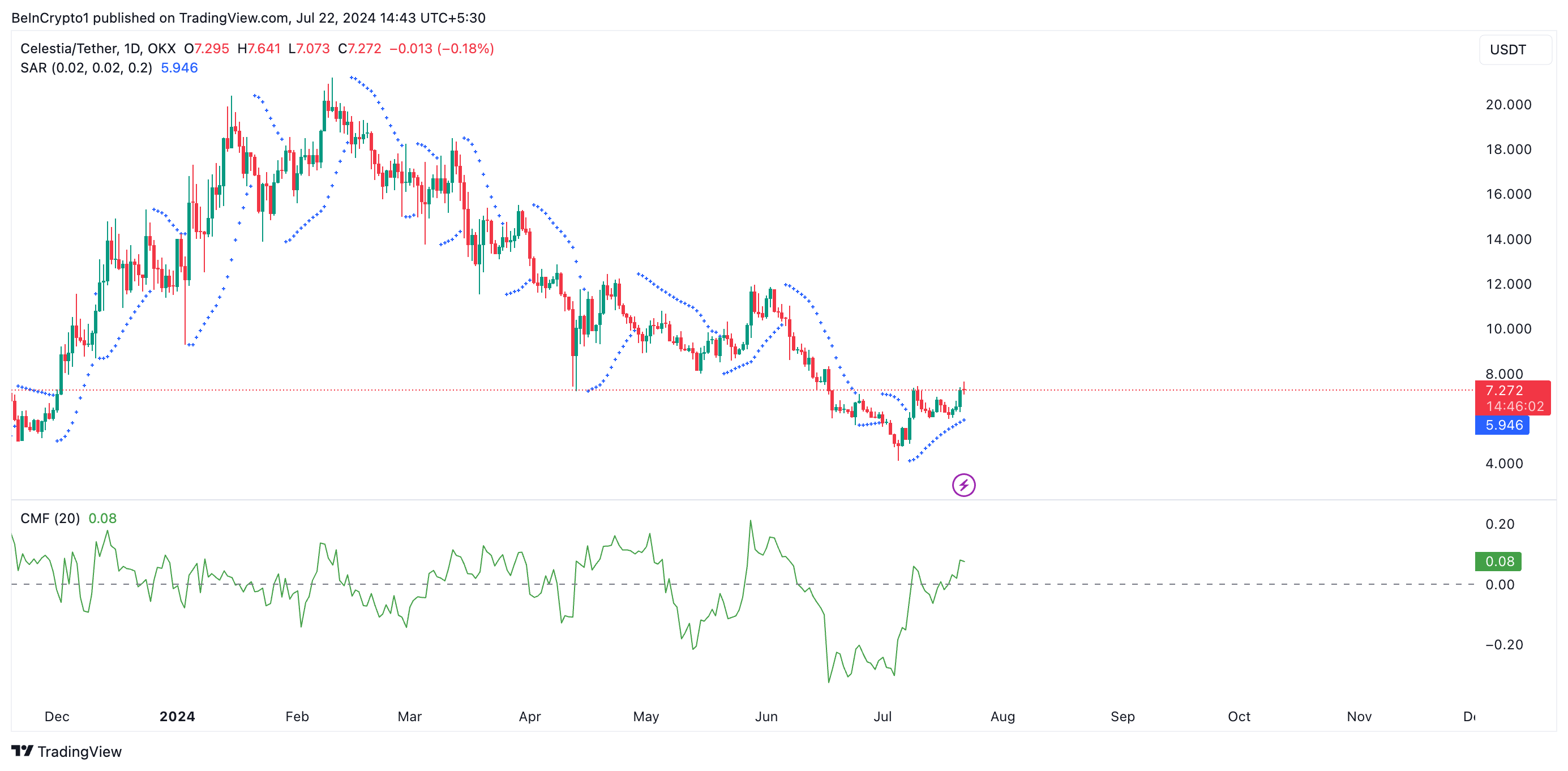Click the TradingView text link at bottom
Screen dimensions: 1568x771
[79, 752]
